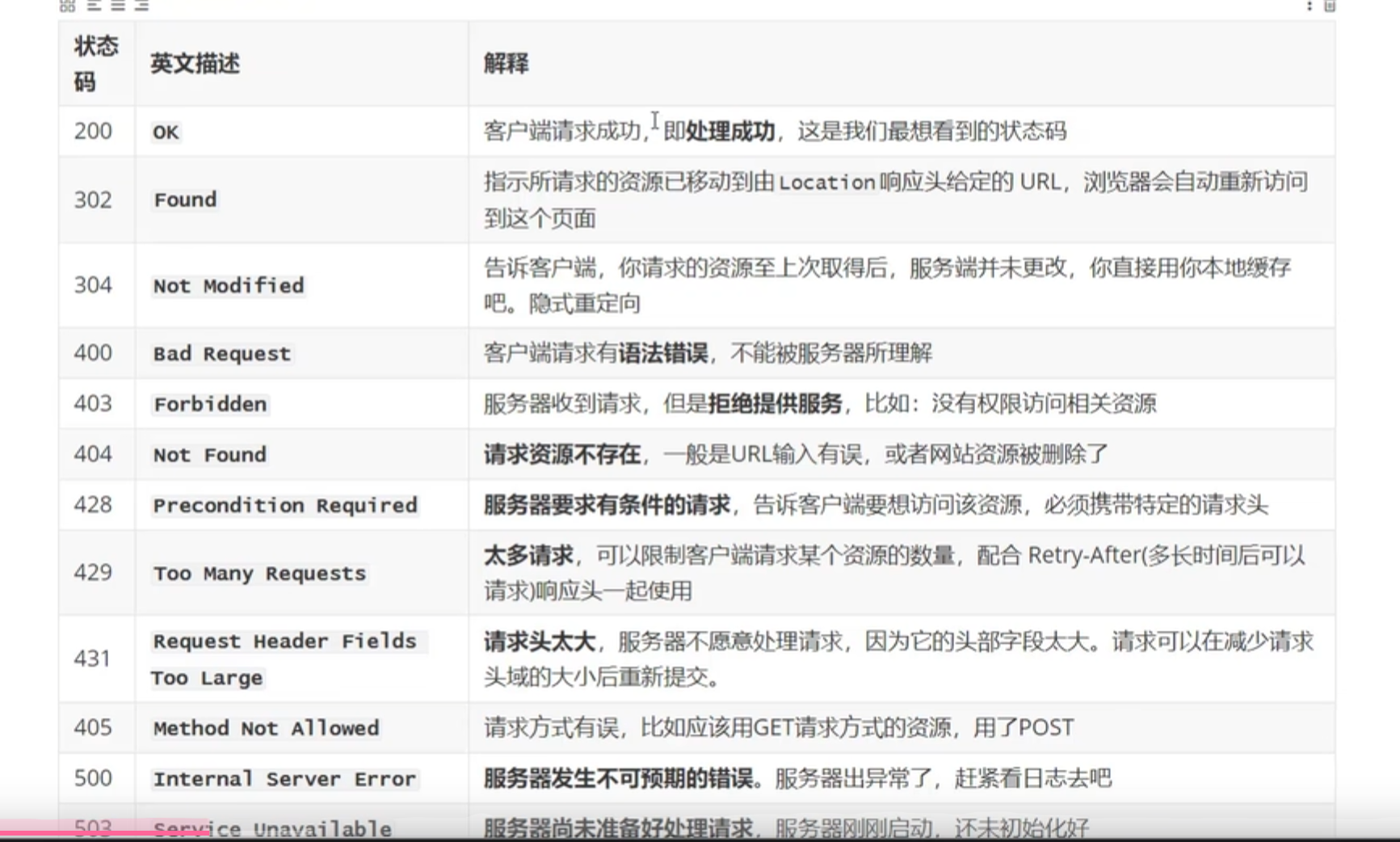Click the Bad Request description cell
The width and height of the screenshot is (1400, 842).
(x=301, y=353)
